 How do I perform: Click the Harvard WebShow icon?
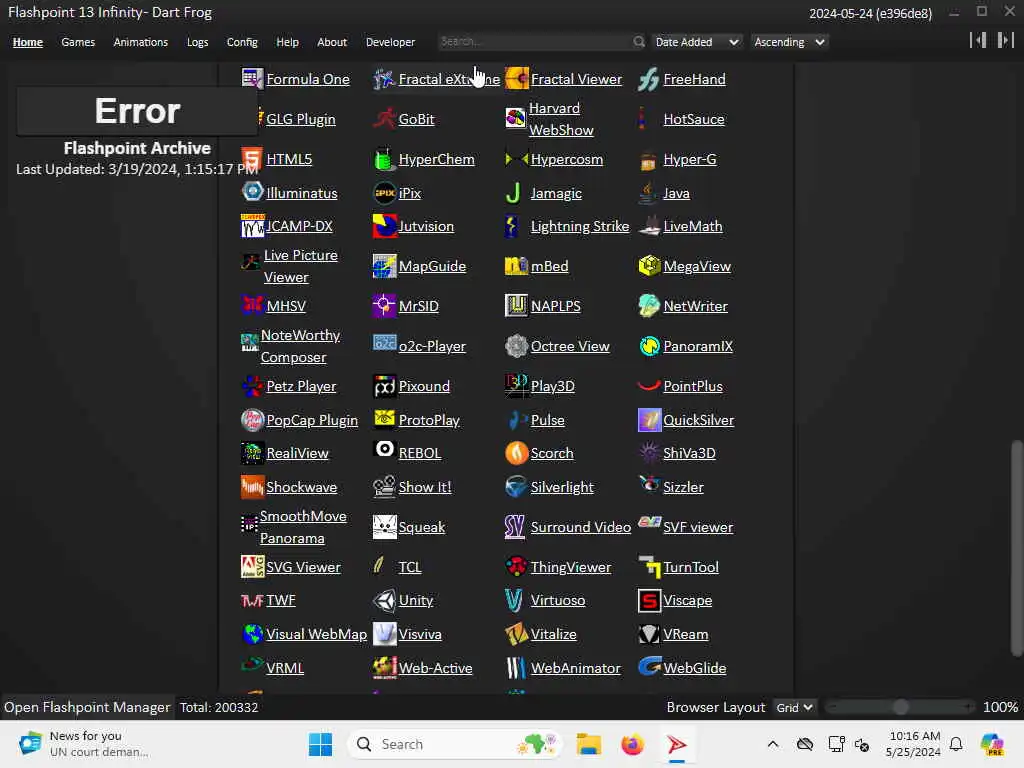(516, 119)
